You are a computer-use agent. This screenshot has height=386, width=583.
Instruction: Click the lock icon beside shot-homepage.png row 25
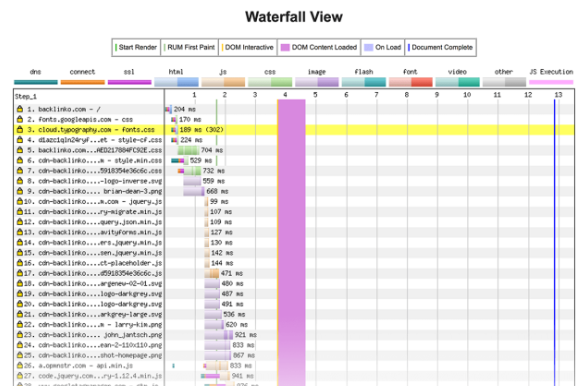click(x=20, y=355)
